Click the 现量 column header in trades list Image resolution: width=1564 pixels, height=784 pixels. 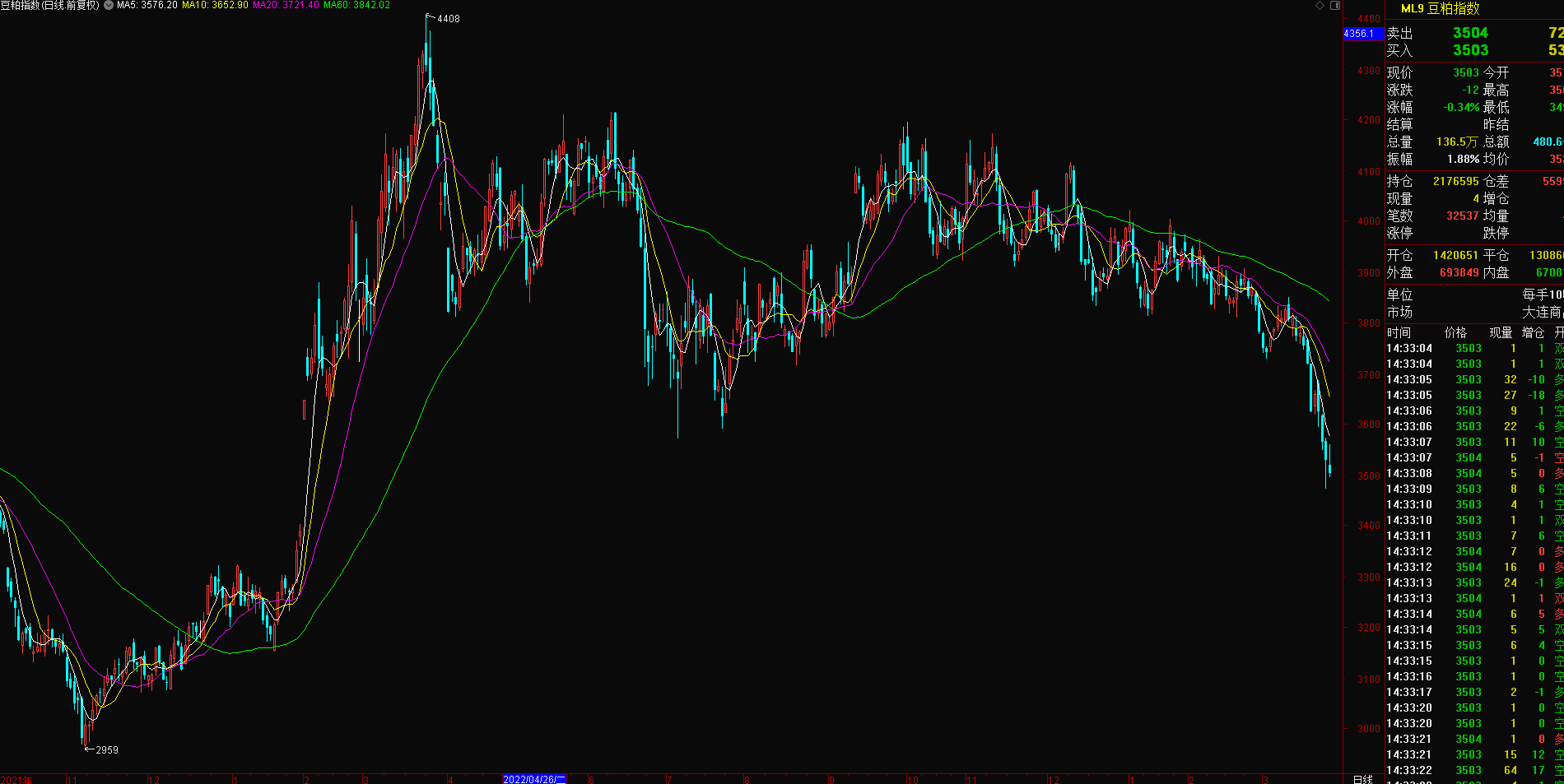point(1501,332)
